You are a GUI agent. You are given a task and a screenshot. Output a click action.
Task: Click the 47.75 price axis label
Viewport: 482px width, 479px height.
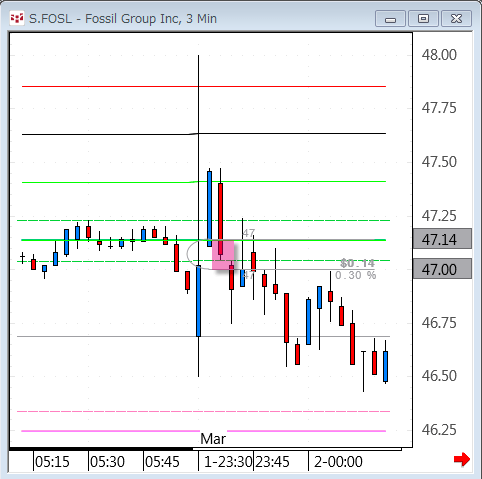(439, 108)
